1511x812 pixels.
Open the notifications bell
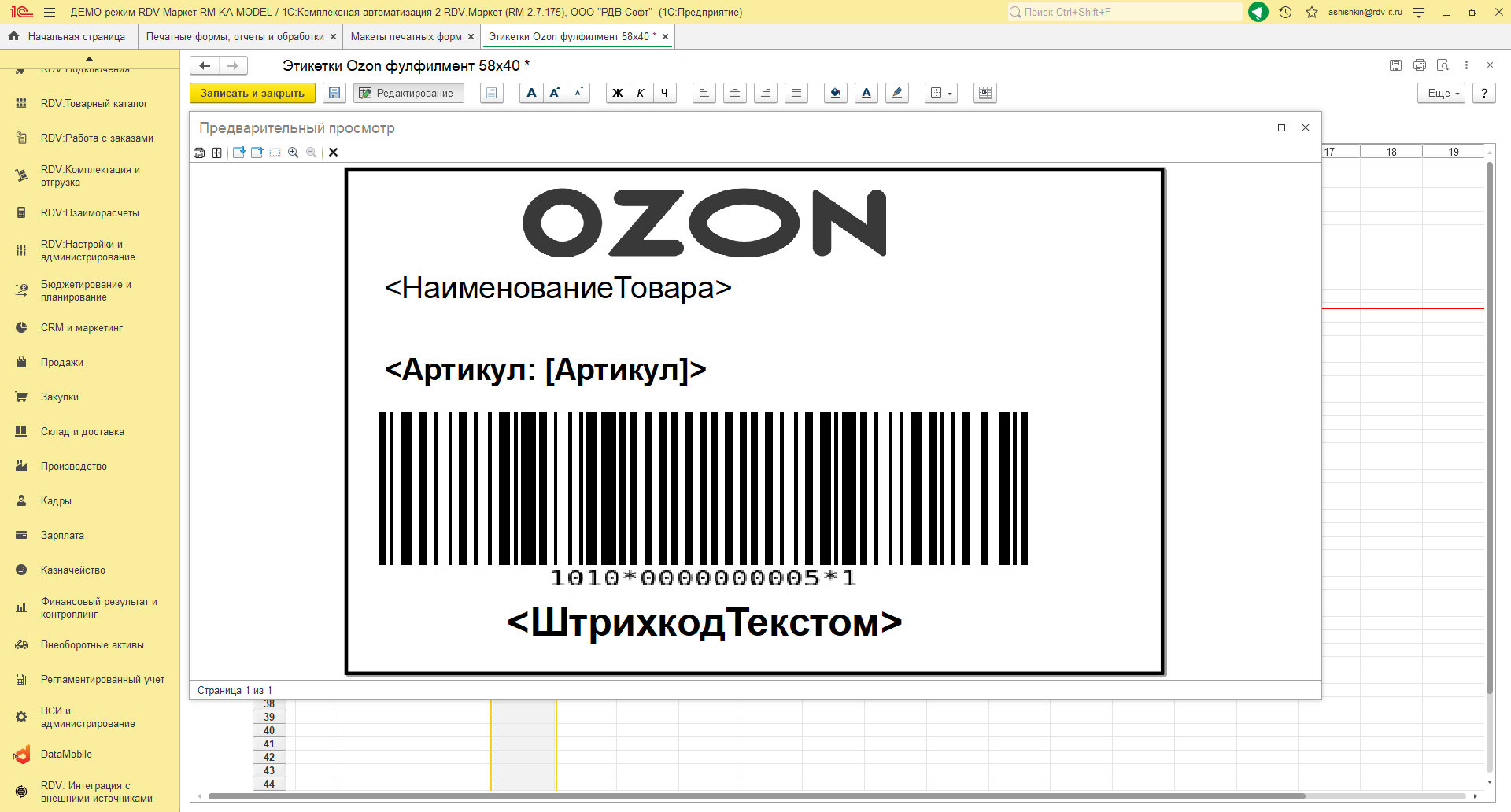coord(1258,12)
